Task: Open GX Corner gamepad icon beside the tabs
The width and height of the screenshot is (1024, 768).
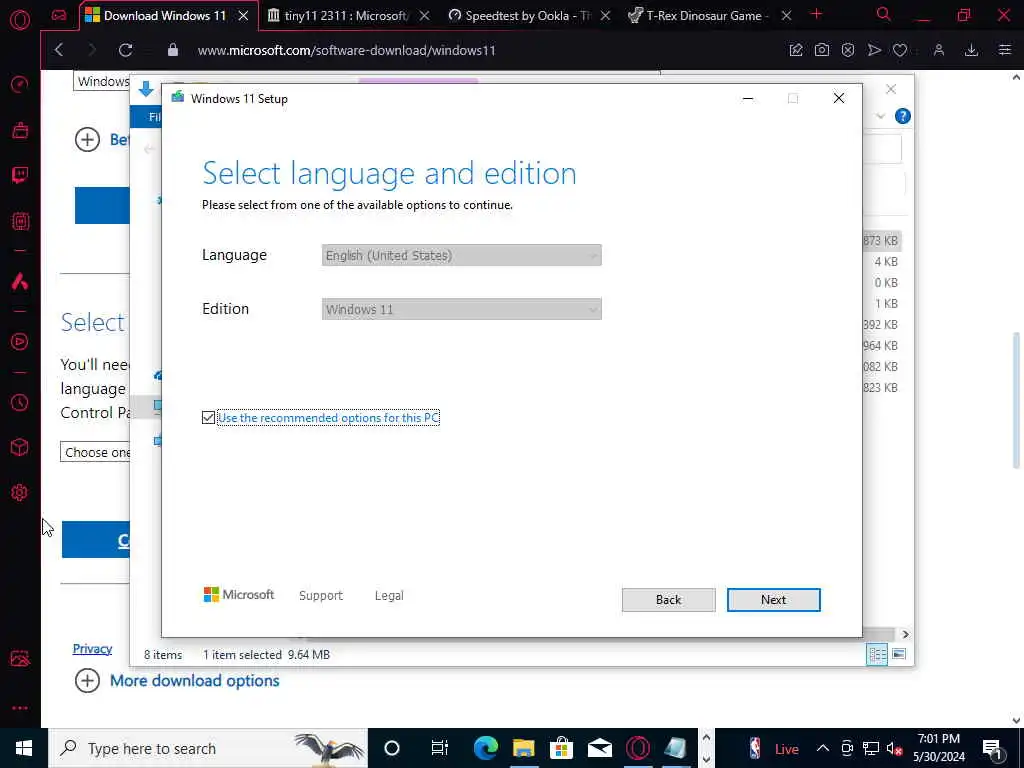Action: pyautogui.click(x=59, y=15)
